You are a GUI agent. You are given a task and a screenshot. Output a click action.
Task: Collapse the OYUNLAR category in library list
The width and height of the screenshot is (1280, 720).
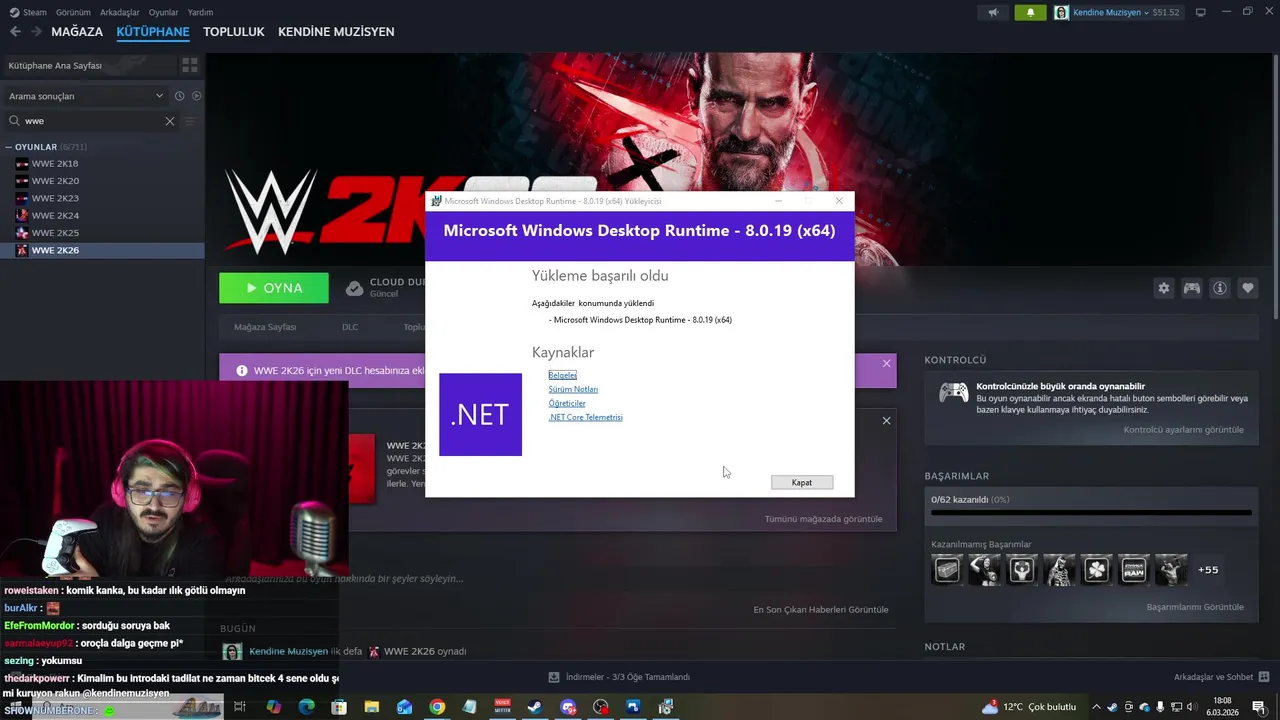tap(9, 147)
